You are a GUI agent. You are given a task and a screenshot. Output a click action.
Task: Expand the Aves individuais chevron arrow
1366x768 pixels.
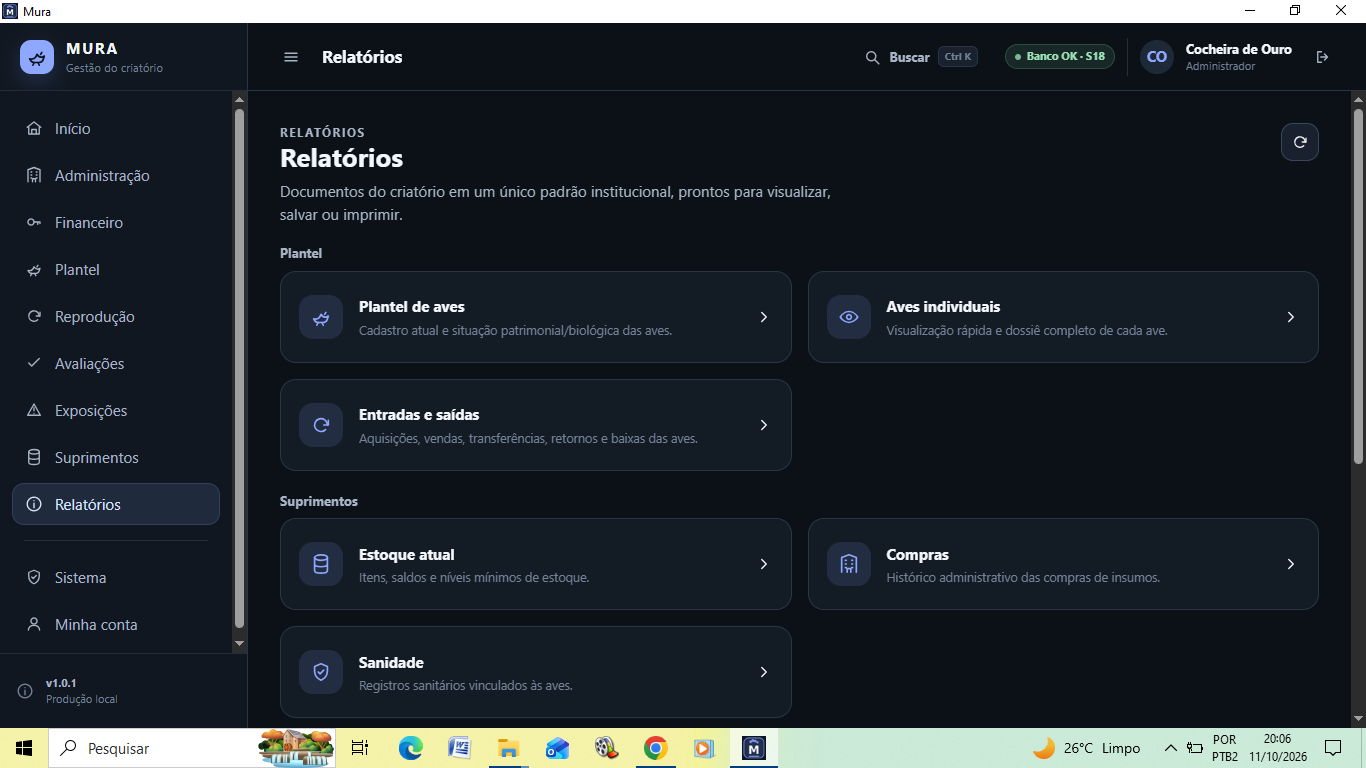click(1291, 317)
